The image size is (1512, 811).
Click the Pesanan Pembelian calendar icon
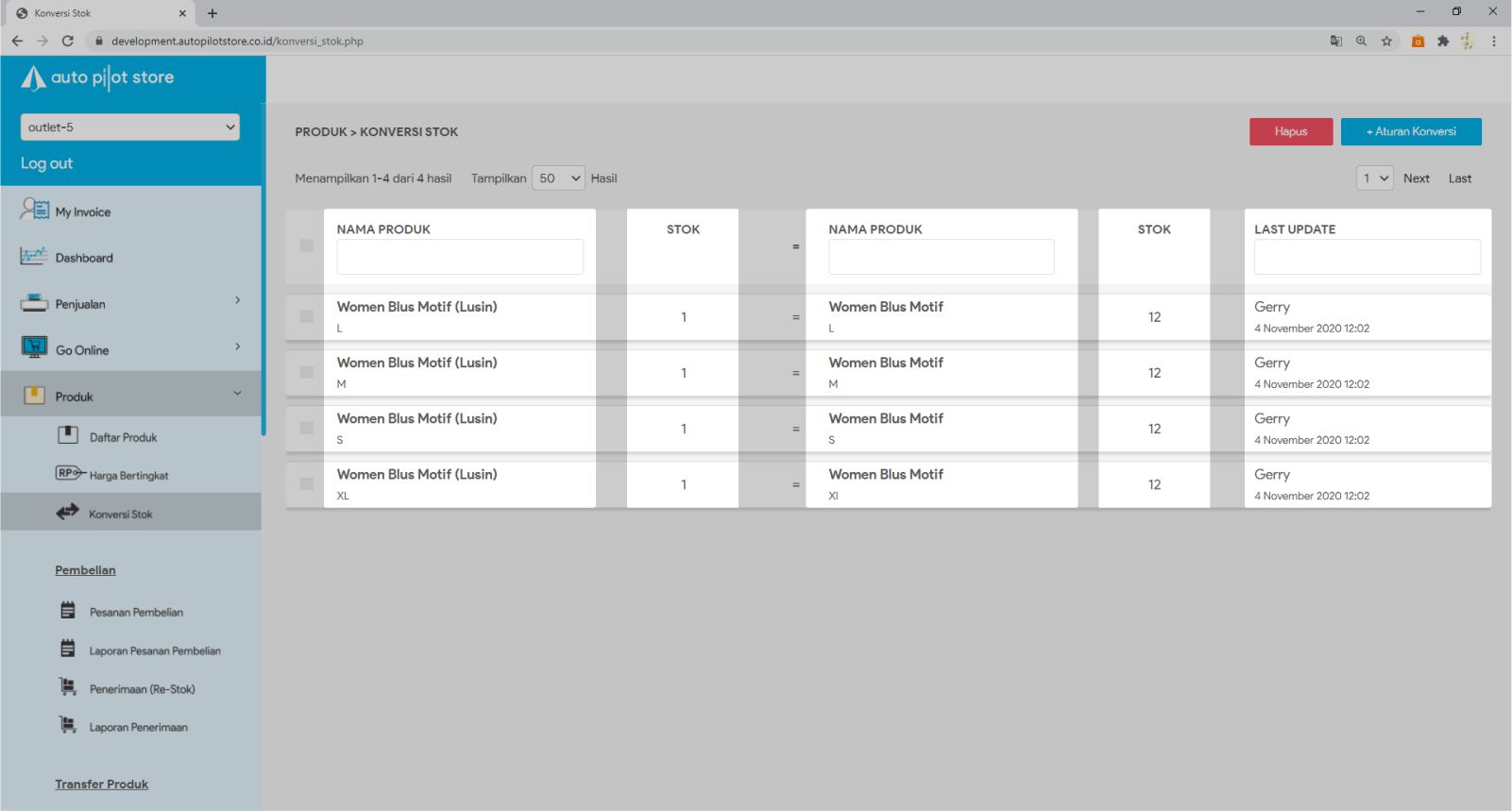(x=68, y=611)
